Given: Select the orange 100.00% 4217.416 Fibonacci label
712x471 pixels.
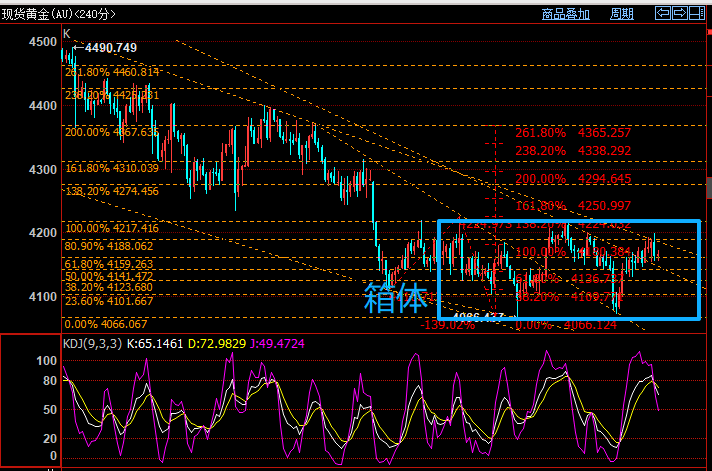Looking at the screenshot, I should (112, 228).
